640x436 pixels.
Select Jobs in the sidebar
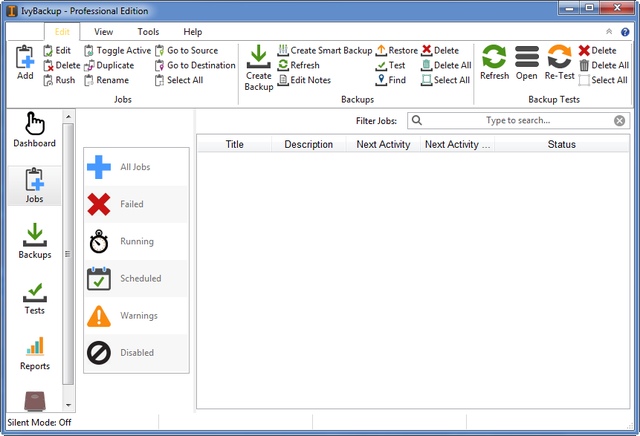[x=35, y=186]
